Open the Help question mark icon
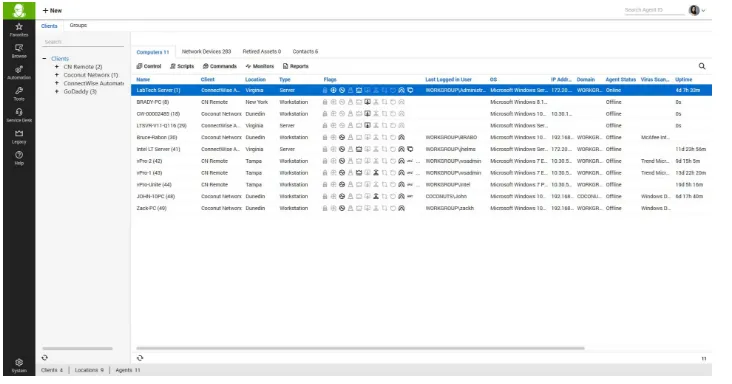The height and width of the screenshot is (384, 732). click(19, 158)
